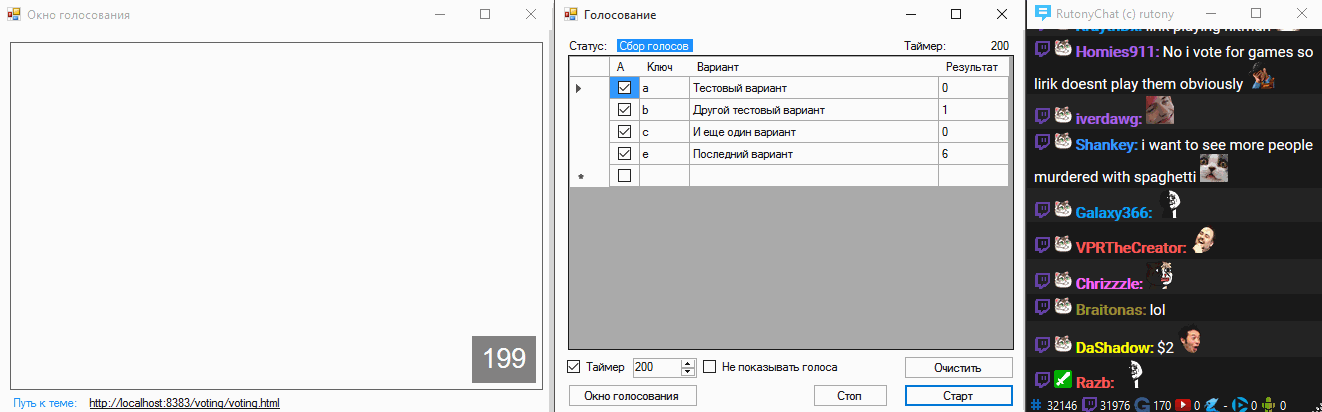The height and width of the screenshot is (412, 1322).
Task: Click username VPRTheCreator in chat
Action: click(x=1129, y=247)
